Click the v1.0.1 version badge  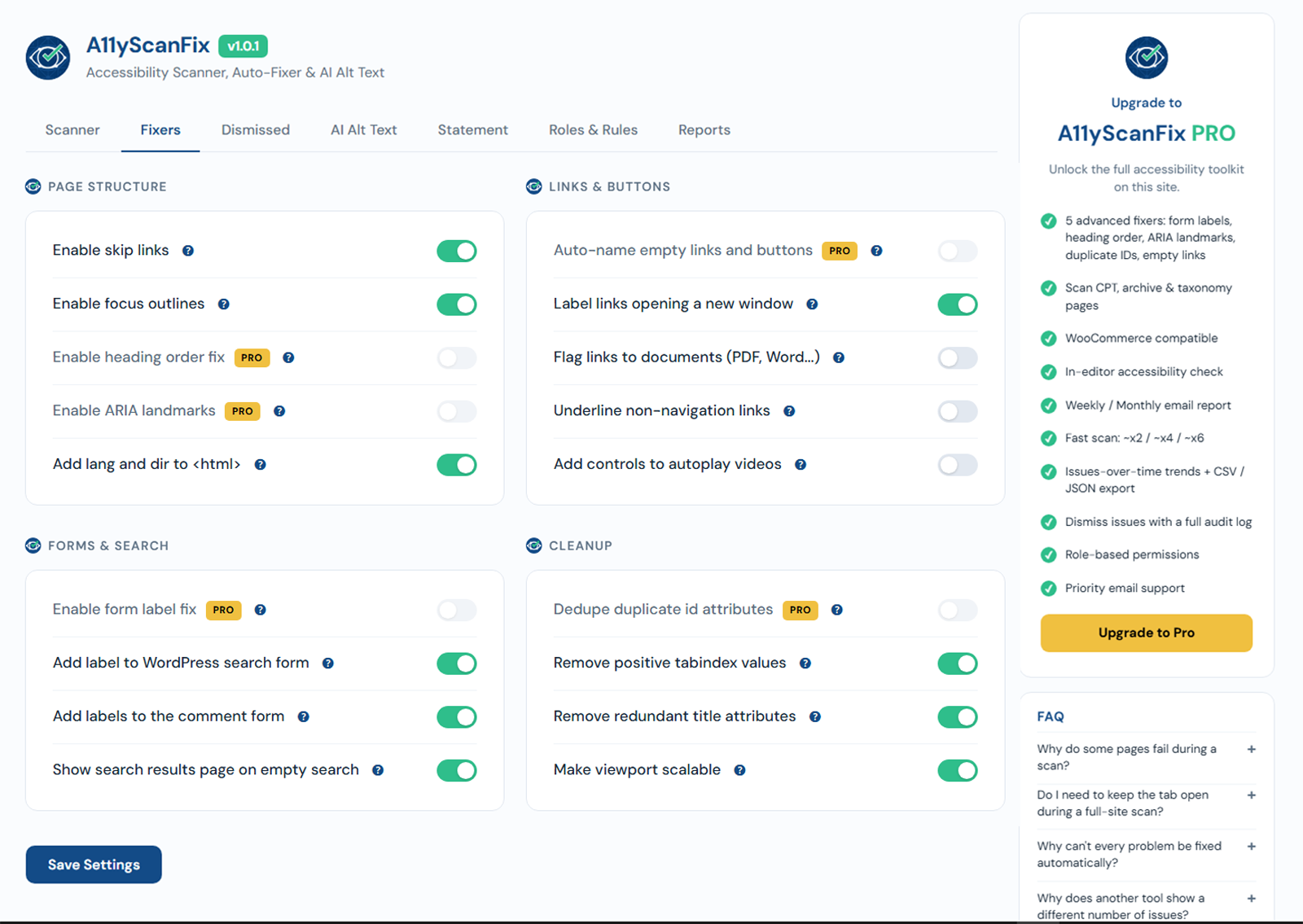pyautogui.click(x=243, y=46)
